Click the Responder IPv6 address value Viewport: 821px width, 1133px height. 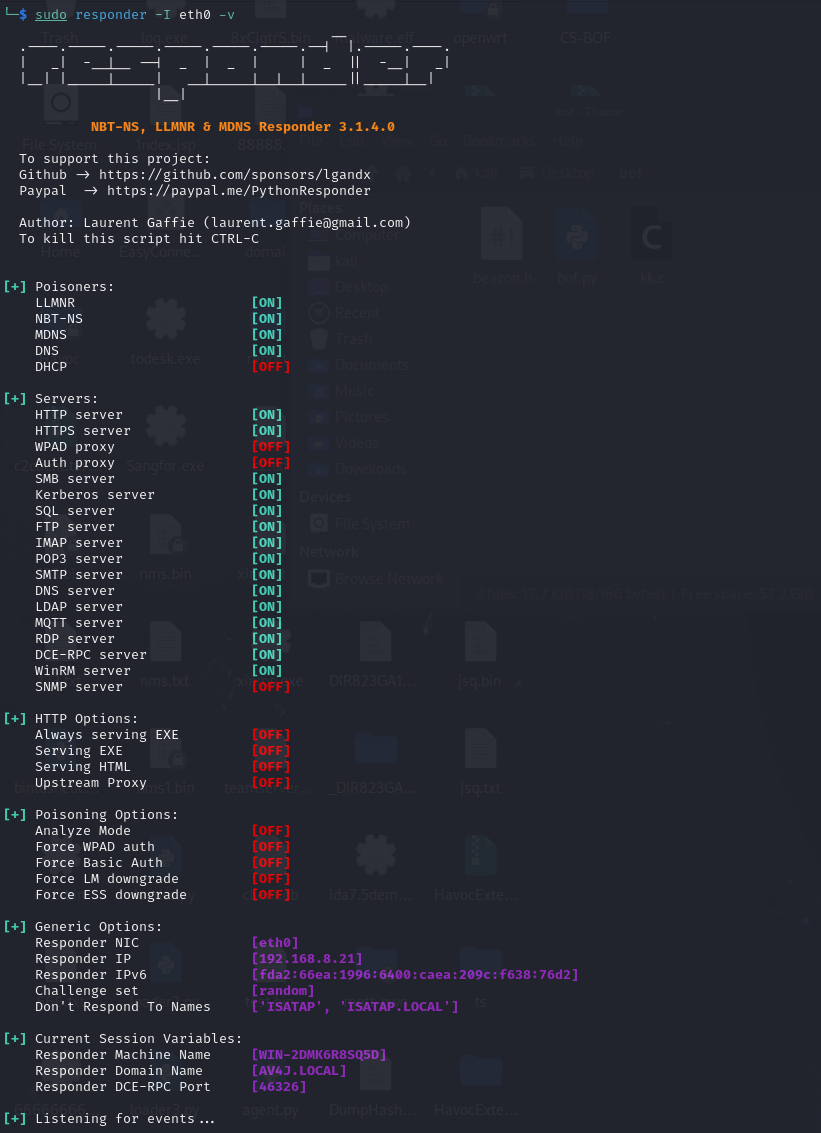[415, 975]
